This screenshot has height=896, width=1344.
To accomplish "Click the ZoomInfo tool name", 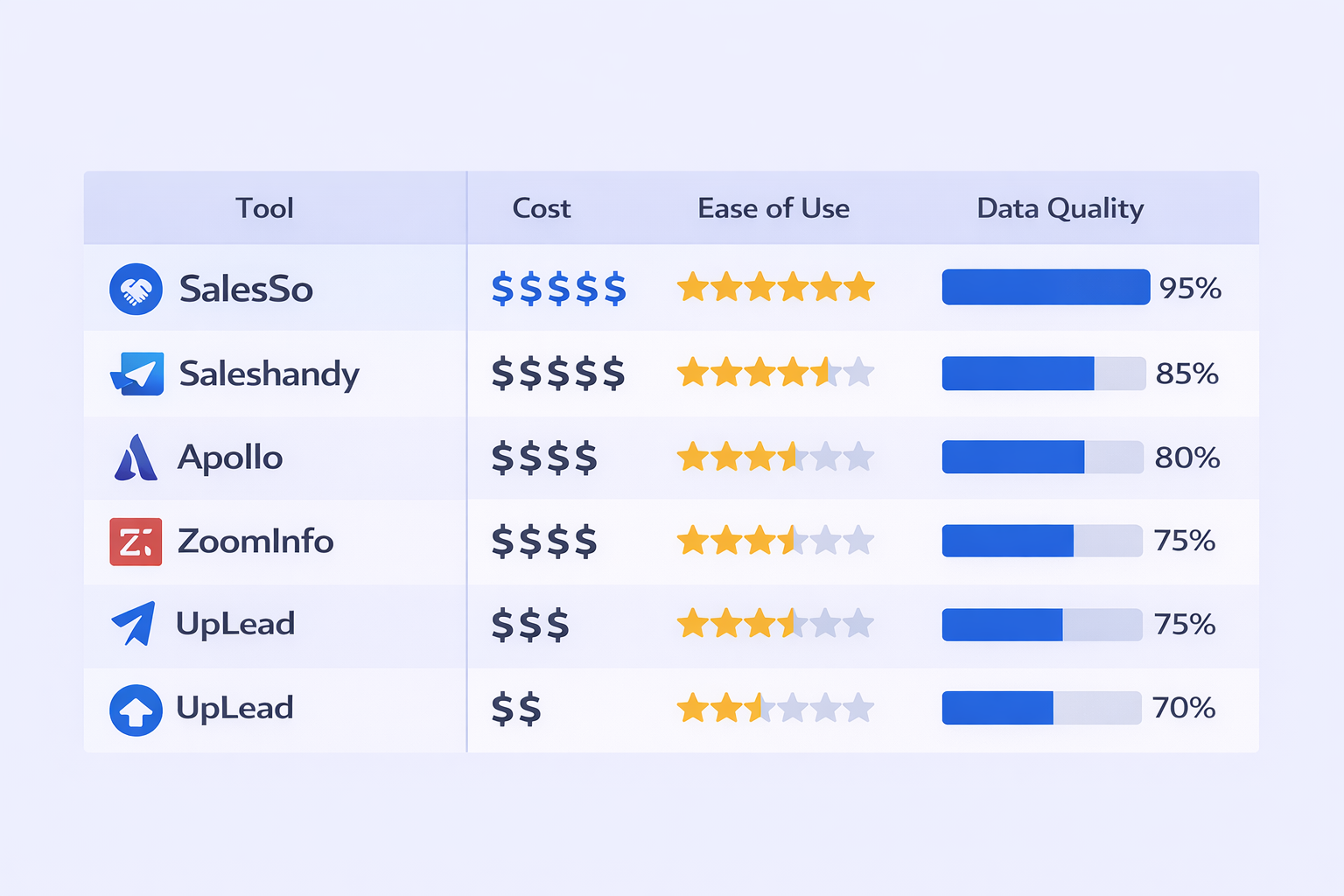I will (x=255, y=542).
